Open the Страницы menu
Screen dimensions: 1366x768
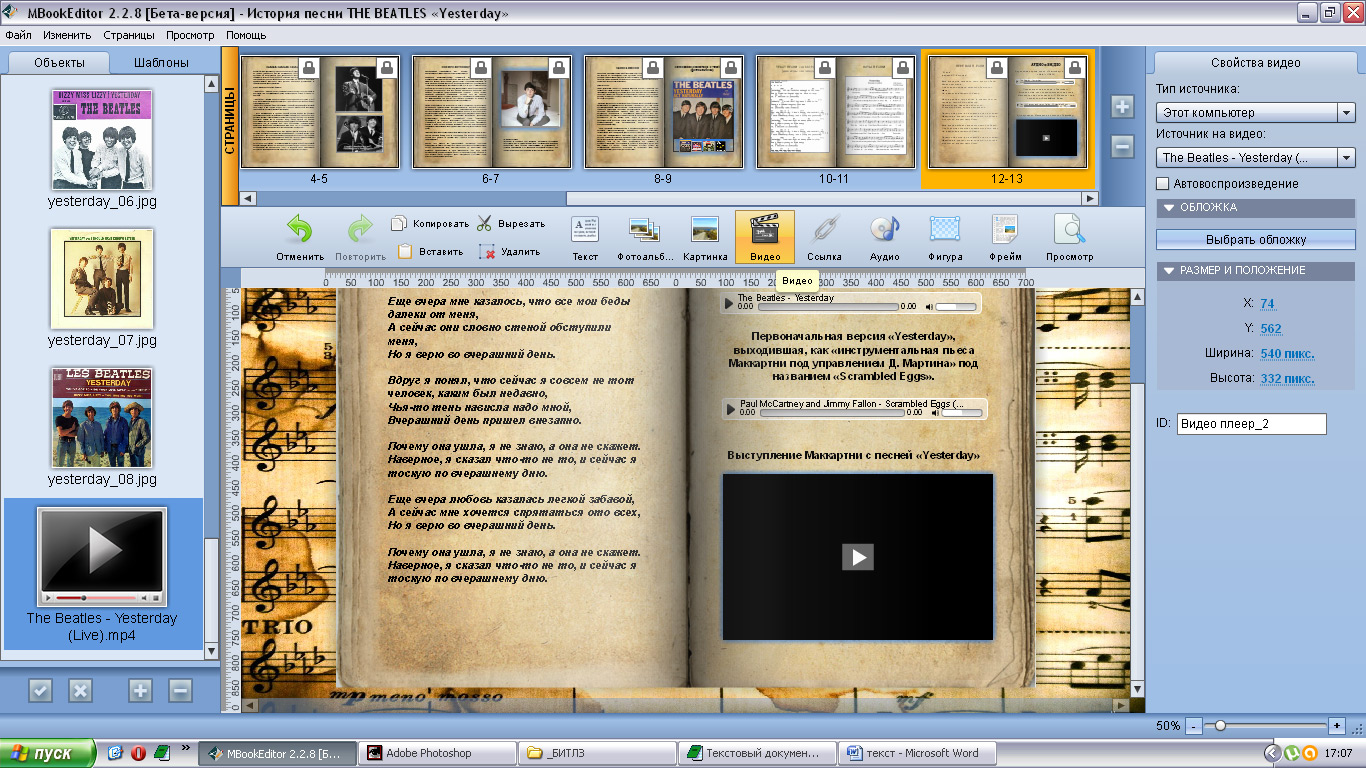point(129,35)
